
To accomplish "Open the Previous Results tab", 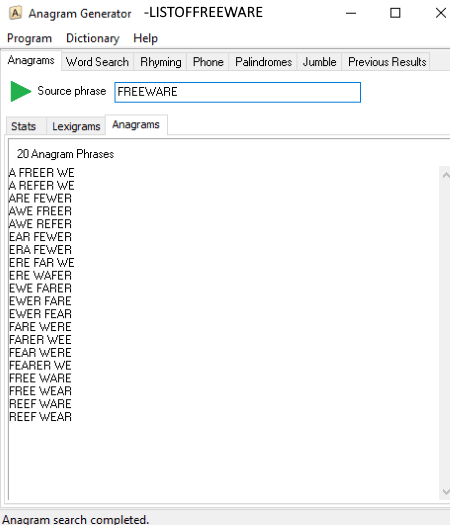I will click(387, 62).
